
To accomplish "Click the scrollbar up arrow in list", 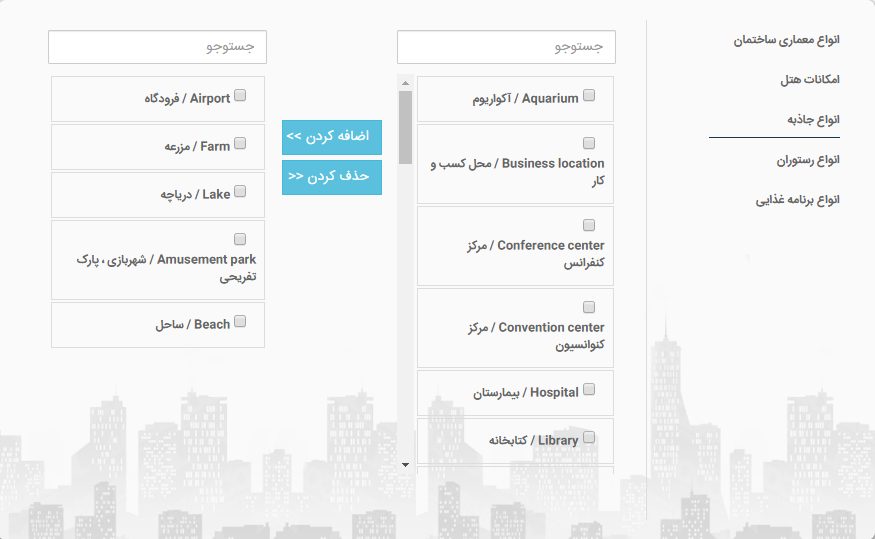I will pos(406,83).
